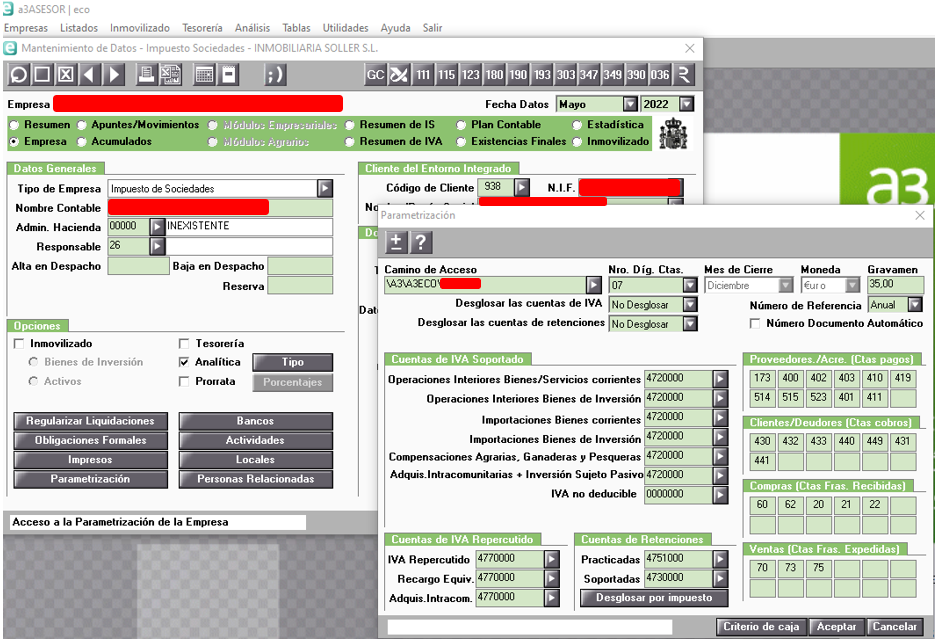Uncheck the Analítica checkbox
Viewport: 935px width, 639px height.
click(184, 362)
